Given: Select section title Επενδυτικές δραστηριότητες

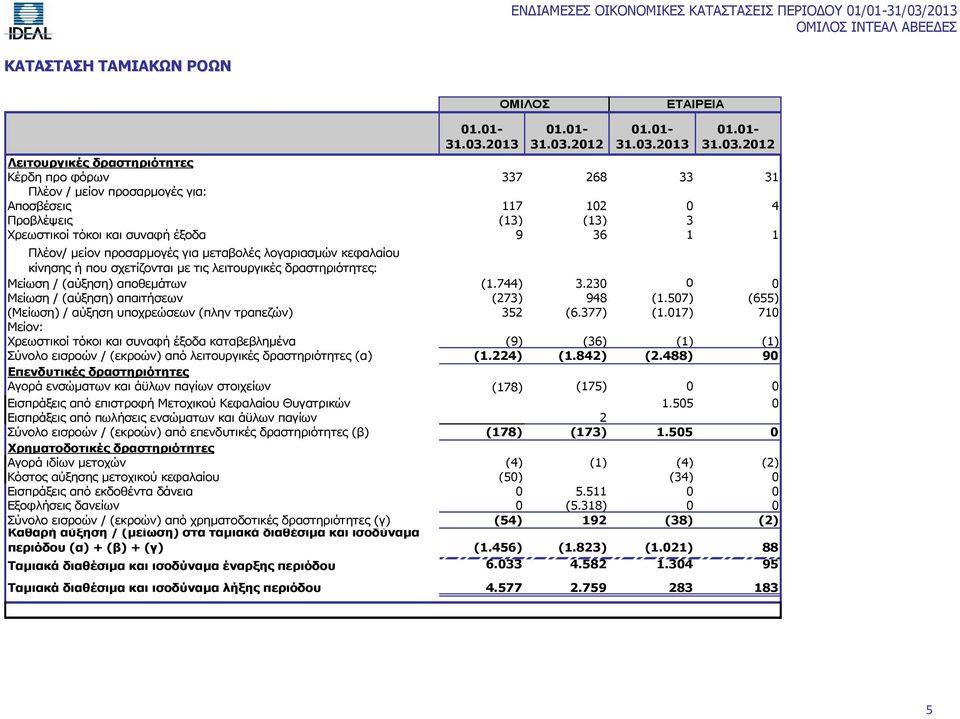Looking at the screenshot, I should pos(99,372).
